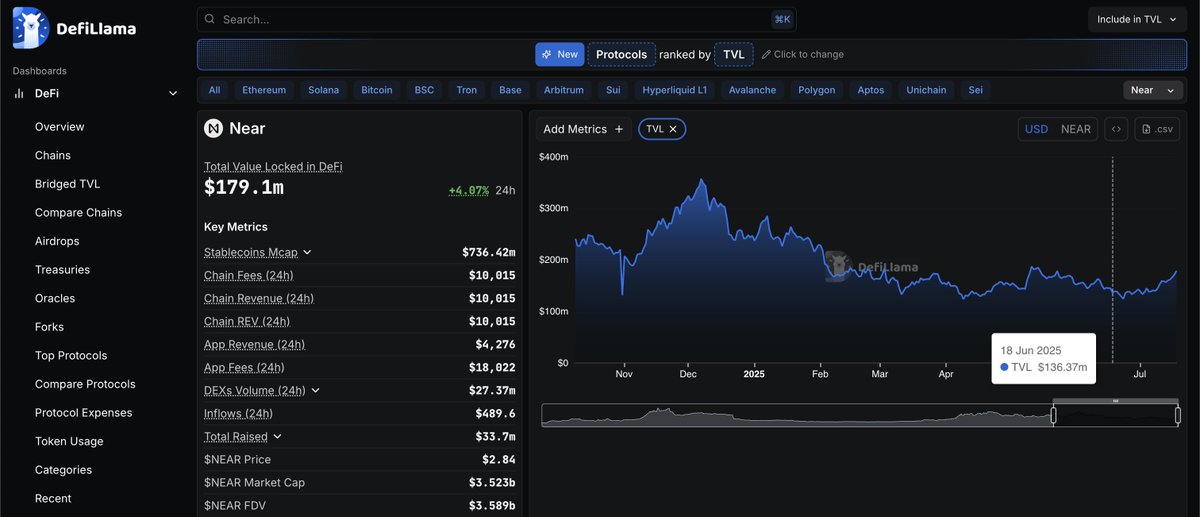The width and height of the screenshot is (1200, 517).
Task: Open Compare Protocols in the sidebar
Action: pos(85,384)
